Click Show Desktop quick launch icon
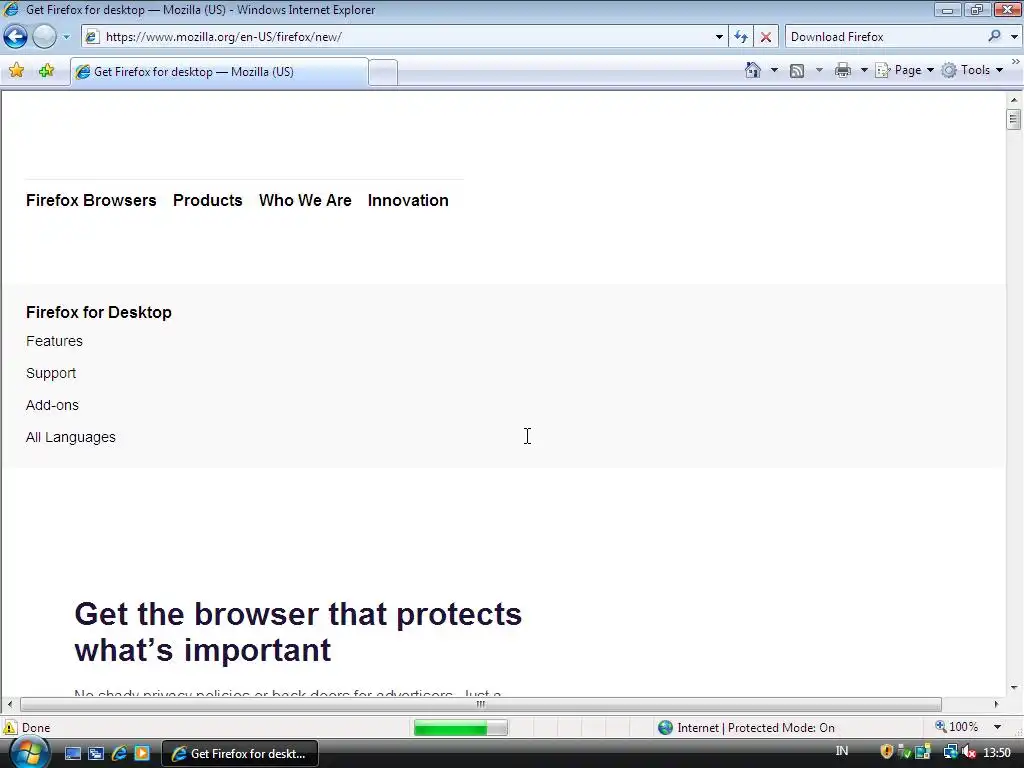 pyautogui.click(x=73, y=754)
